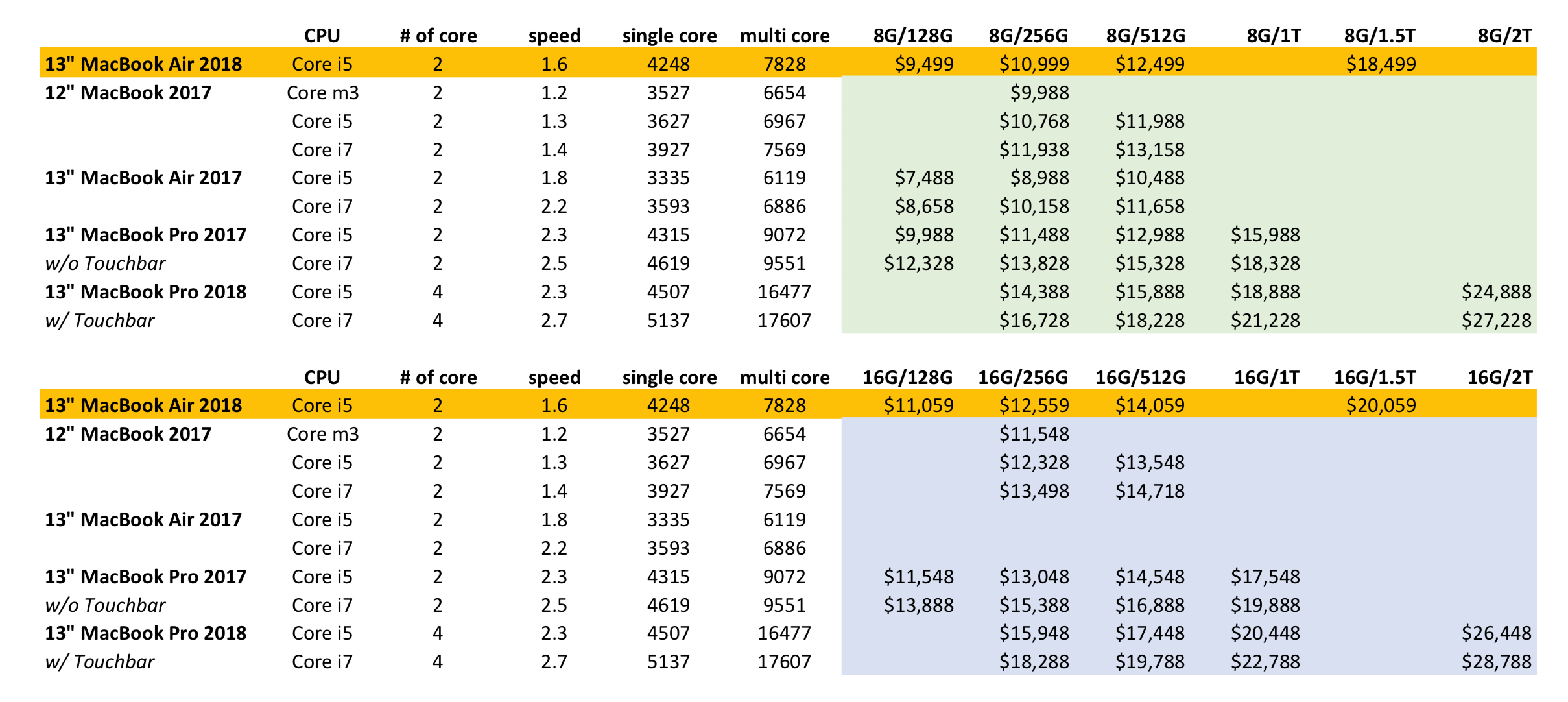Click the $20,059 price cell
This screenshot has height=702, width=1568.
[x=1381, y=405]
